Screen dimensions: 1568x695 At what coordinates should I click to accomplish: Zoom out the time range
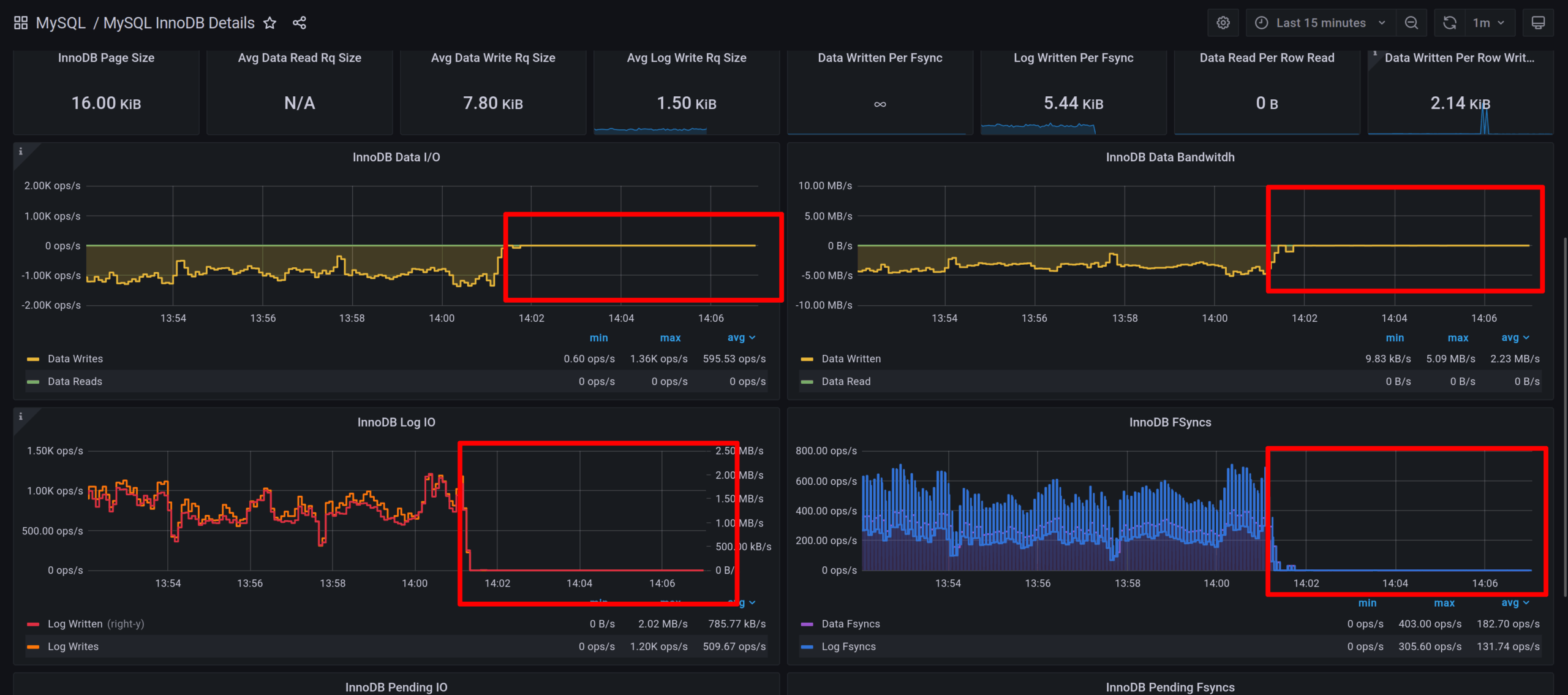click(1411, 22)
